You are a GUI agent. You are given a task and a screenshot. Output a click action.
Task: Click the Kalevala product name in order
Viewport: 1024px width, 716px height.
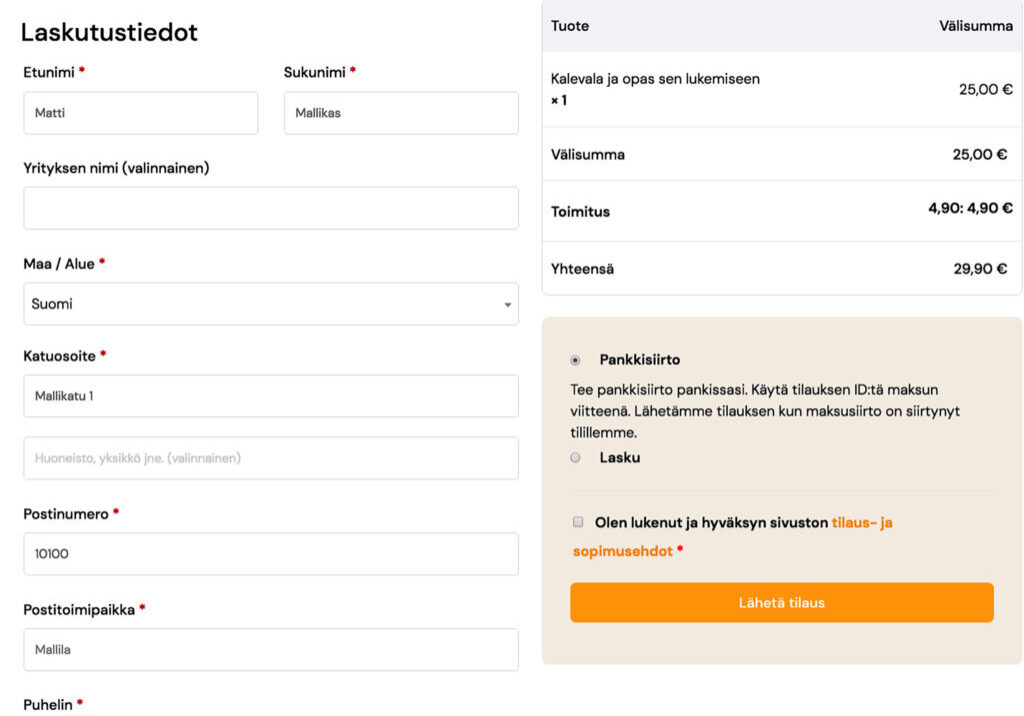click(x=655, y=79)
